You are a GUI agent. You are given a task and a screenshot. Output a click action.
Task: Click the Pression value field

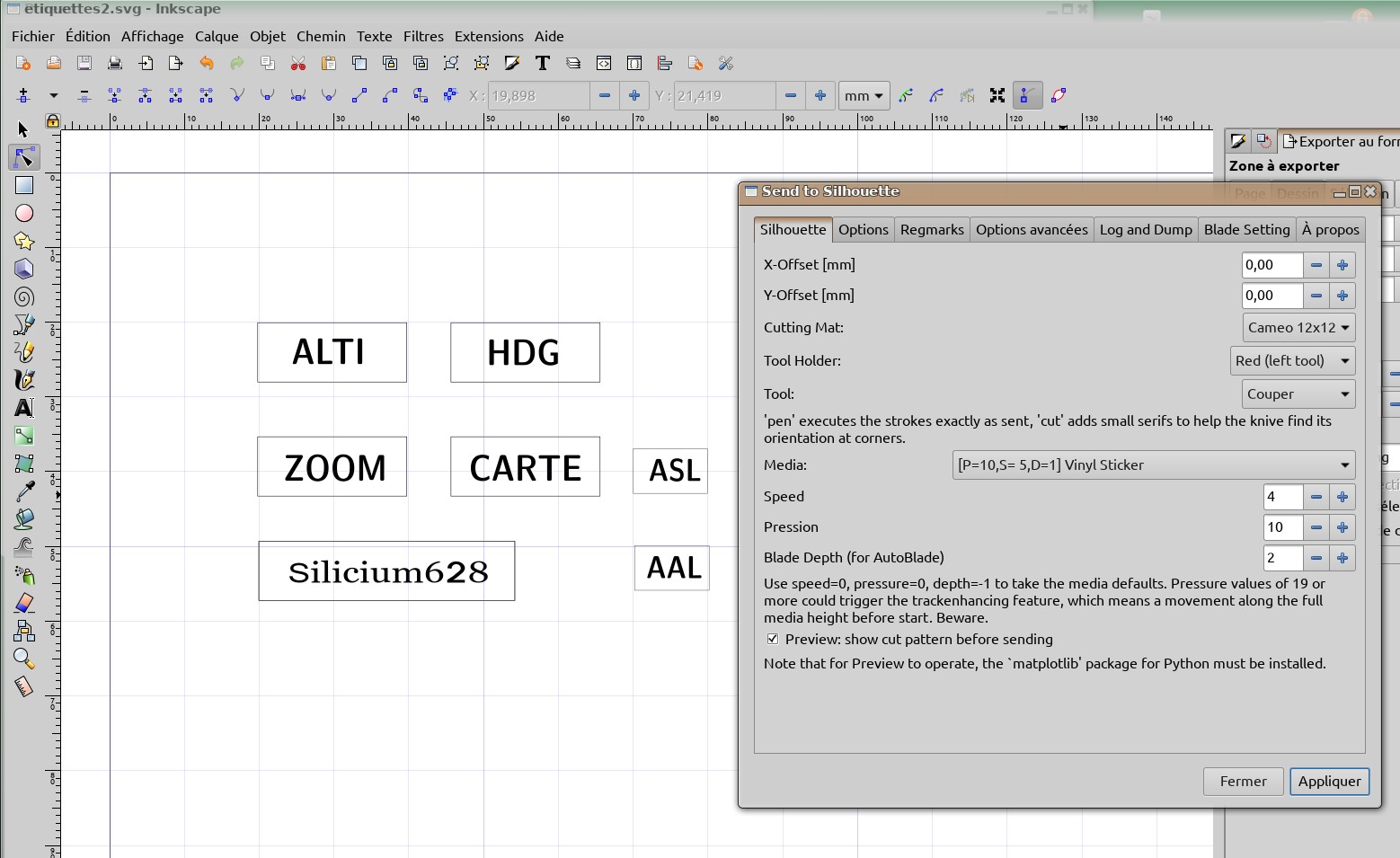(x=1283, y=527)
